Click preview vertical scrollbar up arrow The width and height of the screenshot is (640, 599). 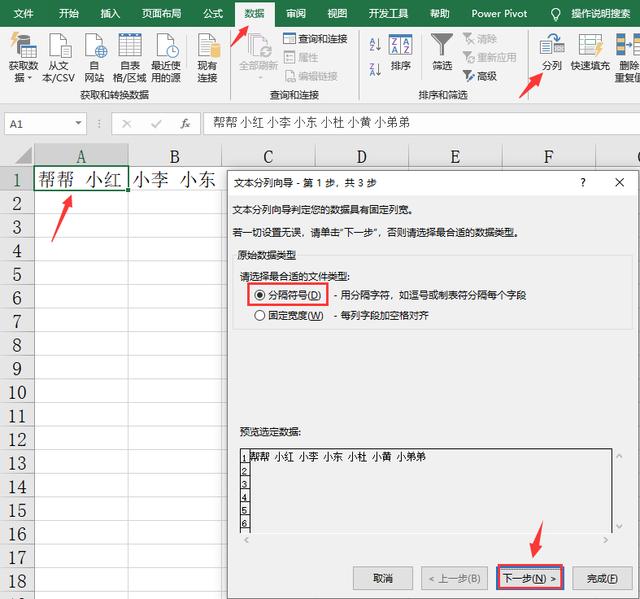(619, 456)
